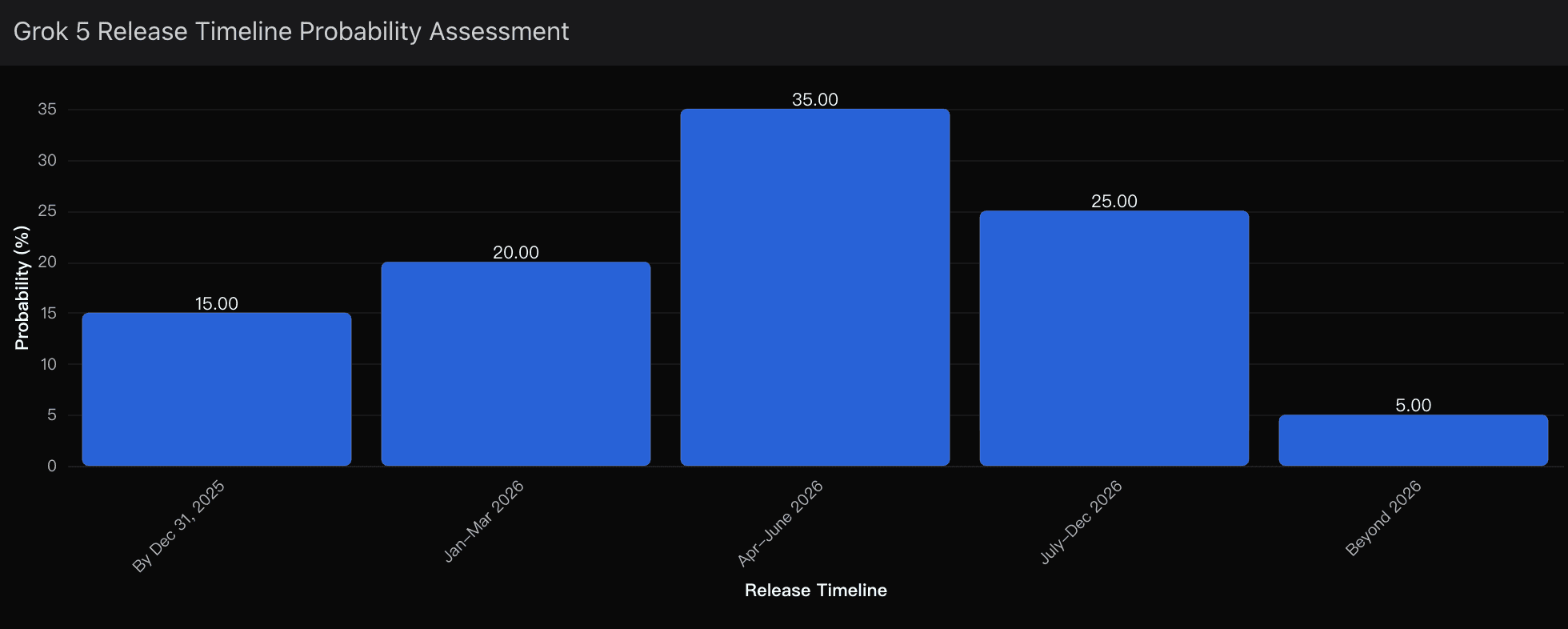Click the y-axis tick label 30
The width and height of the screenshot is (1568, 629).
pos(47,160)
